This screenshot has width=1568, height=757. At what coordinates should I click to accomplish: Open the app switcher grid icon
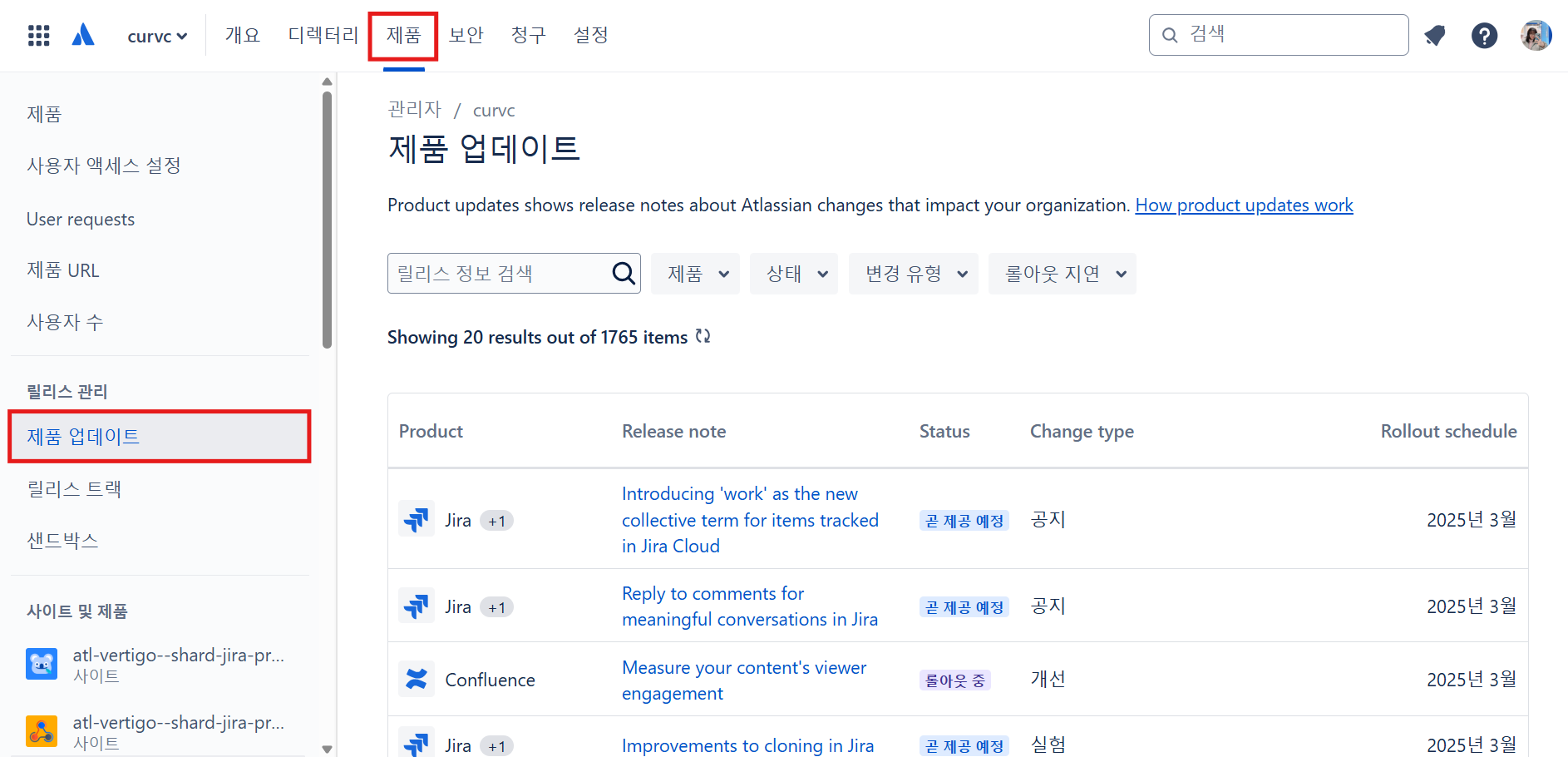click(39, 36)
